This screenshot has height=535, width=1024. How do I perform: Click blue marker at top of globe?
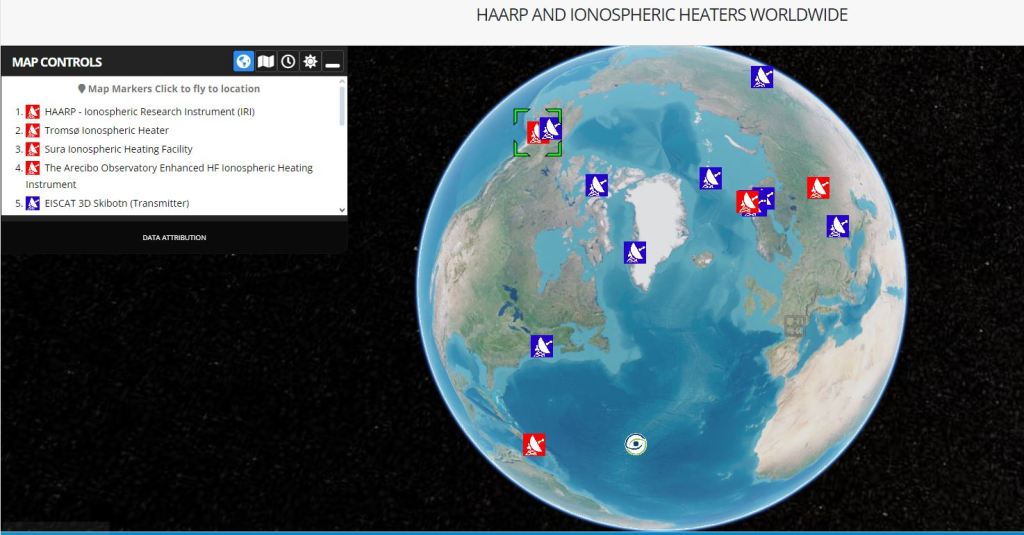click(762, 77)
